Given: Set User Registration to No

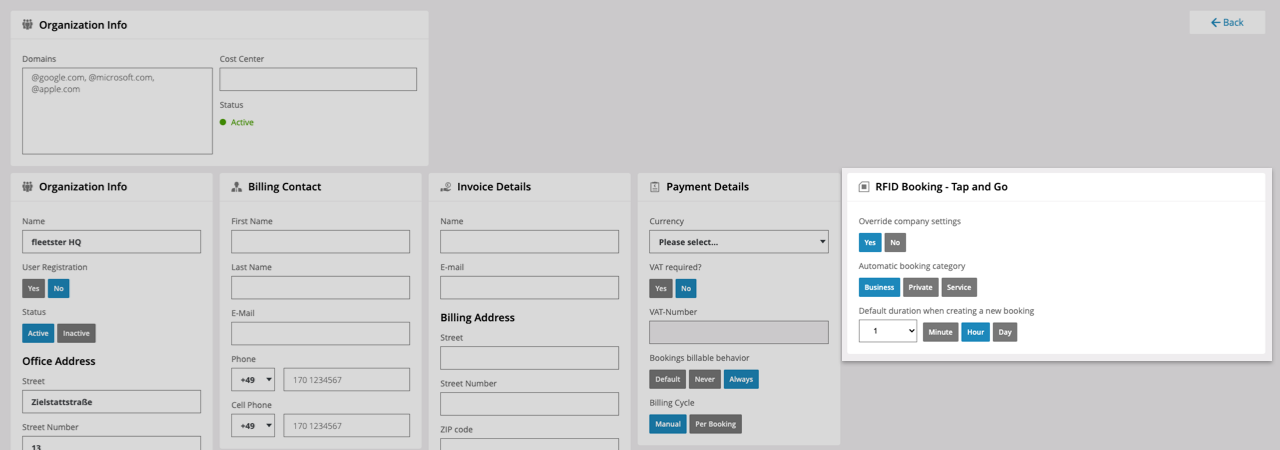Looking at the screenshot, I should [59, 288].
